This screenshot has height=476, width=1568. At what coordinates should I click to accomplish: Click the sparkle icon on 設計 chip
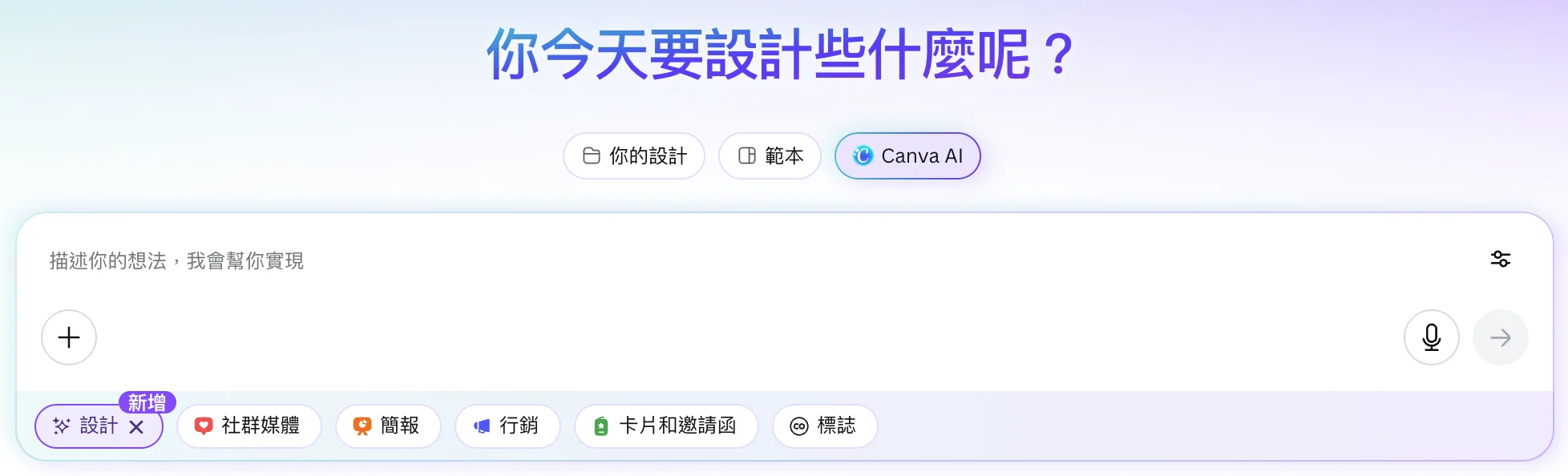coord(61,426)
